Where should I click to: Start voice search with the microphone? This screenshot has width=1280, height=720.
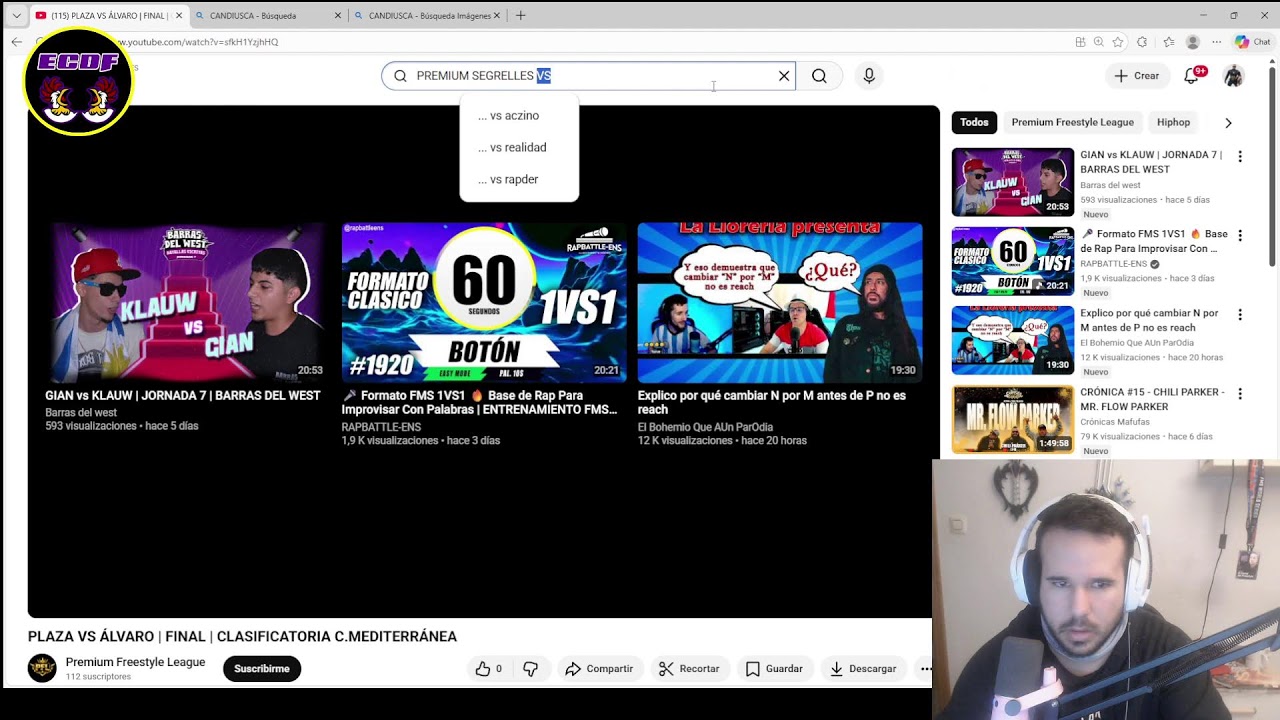(x=869, y=76)
